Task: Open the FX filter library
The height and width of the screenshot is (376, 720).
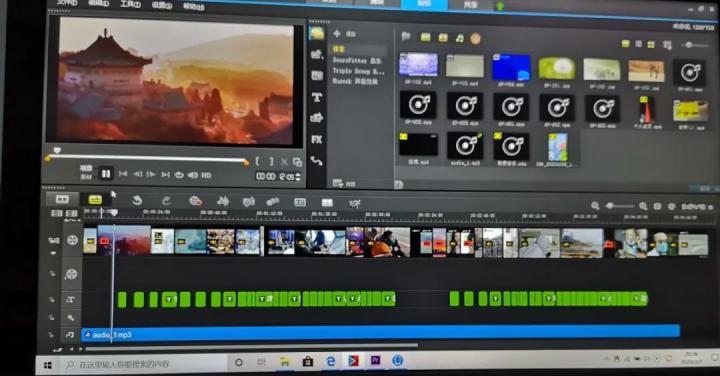Action: pyautogui.click(x=317, y=140)
